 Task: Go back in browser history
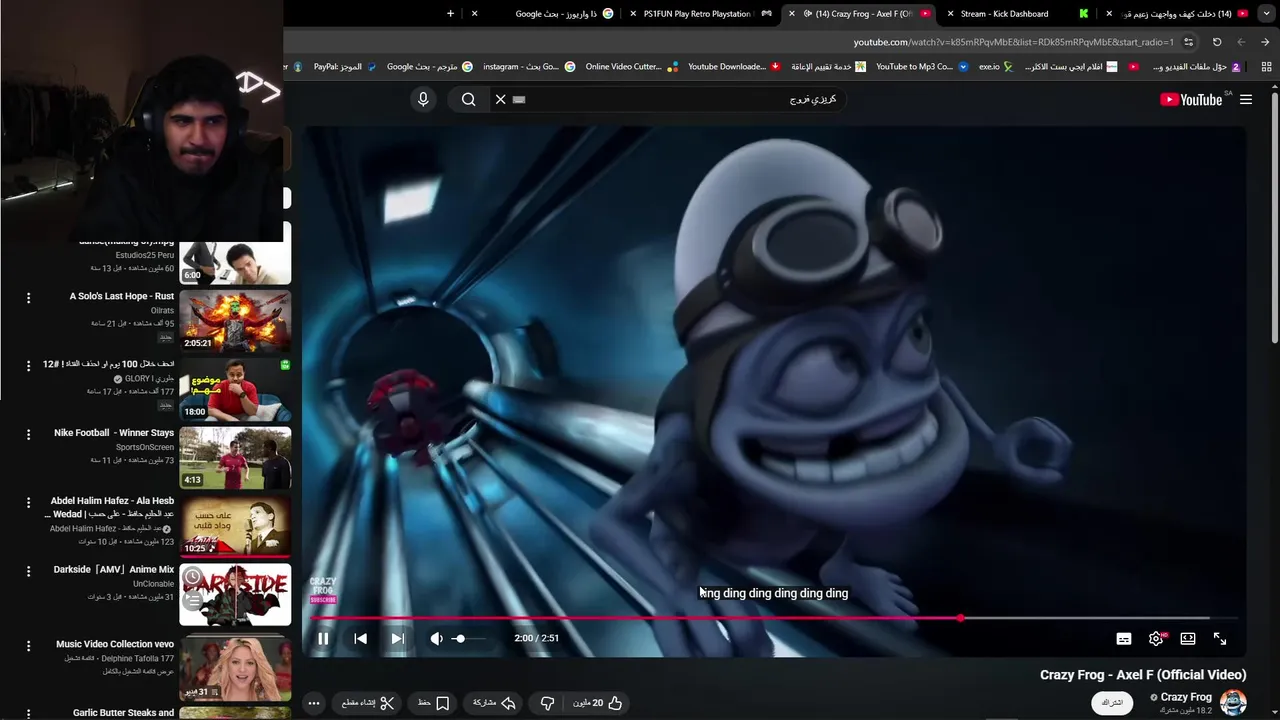1265,42
